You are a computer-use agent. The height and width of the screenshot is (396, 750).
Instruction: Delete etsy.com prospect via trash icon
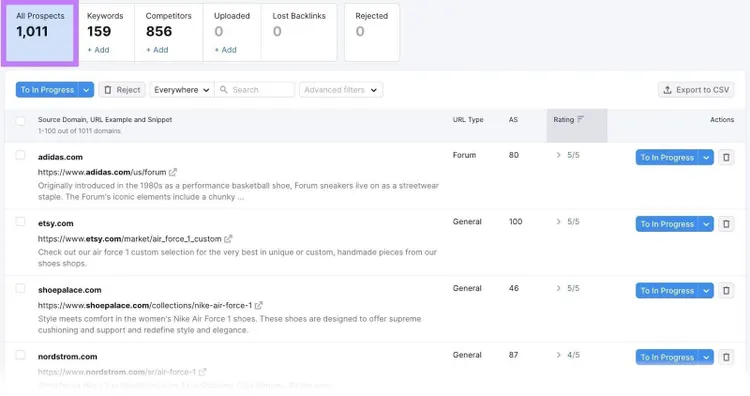click(x=726, y=224)
